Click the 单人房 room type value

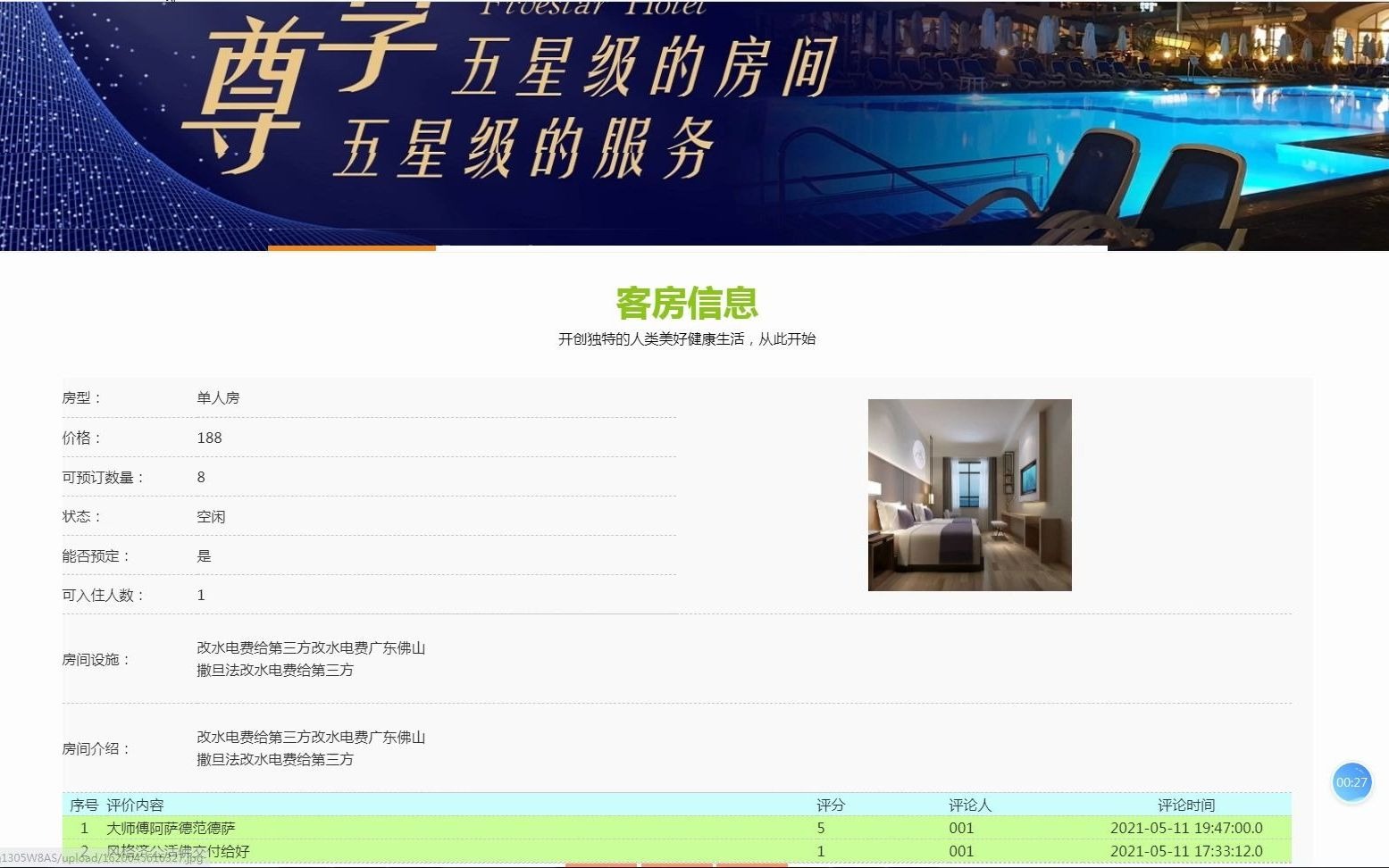click(219, 397)
